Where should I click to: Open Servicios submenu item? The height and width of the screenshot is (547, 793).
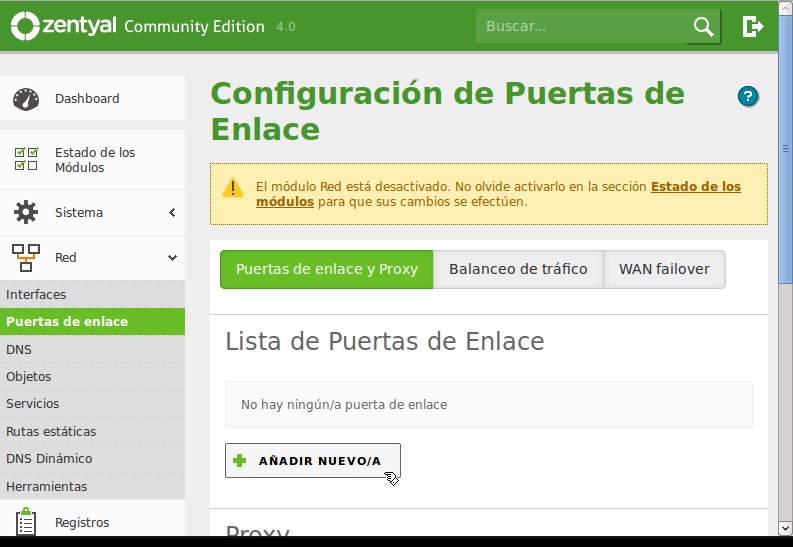pyautogui.click(x=93, y=403)
